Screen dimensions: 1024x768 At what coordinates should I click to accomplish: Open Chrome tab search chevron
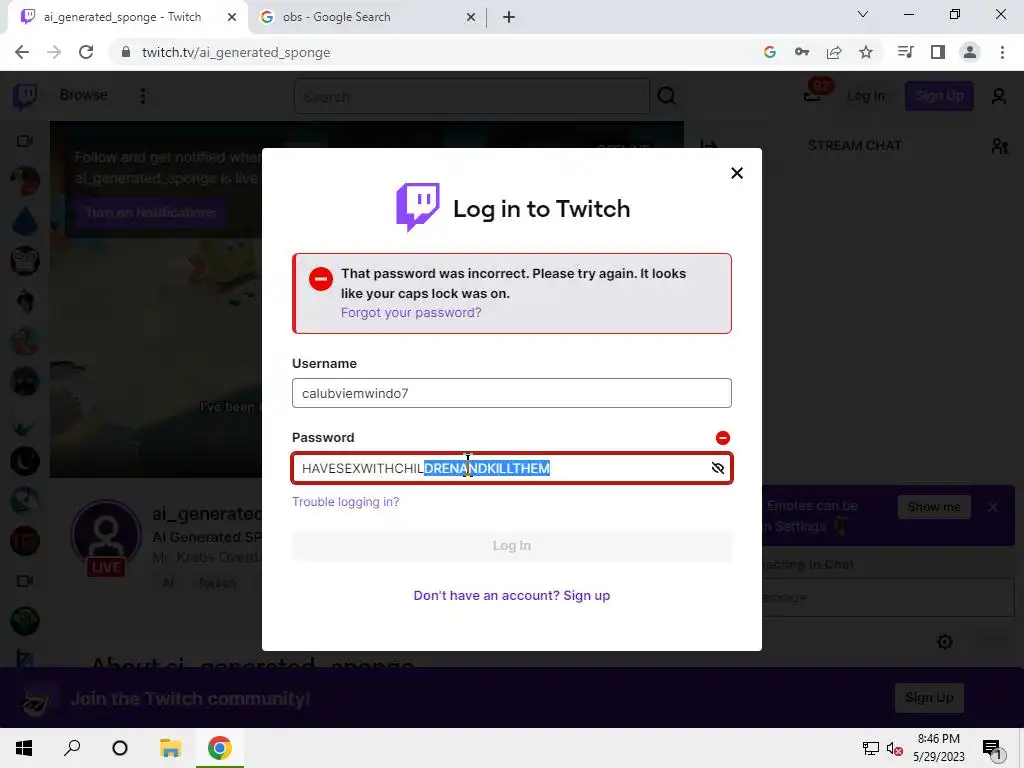pyautogui.click(x=863, y=14)
